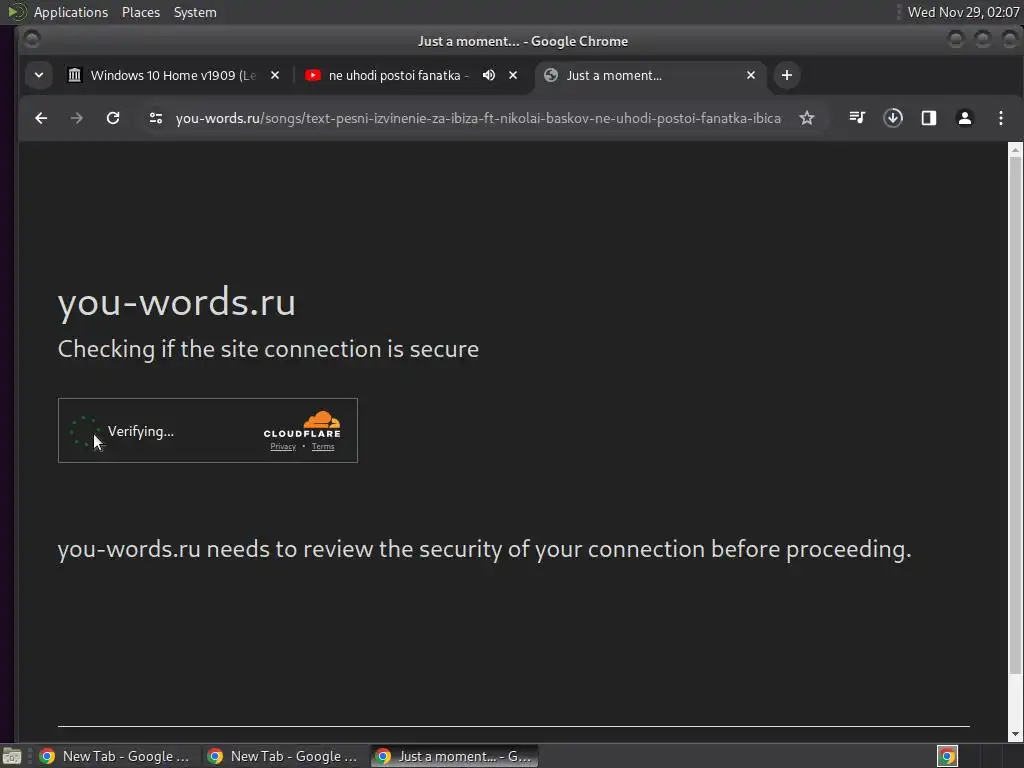Open the media controls toolbar icon

click(857, 118)
